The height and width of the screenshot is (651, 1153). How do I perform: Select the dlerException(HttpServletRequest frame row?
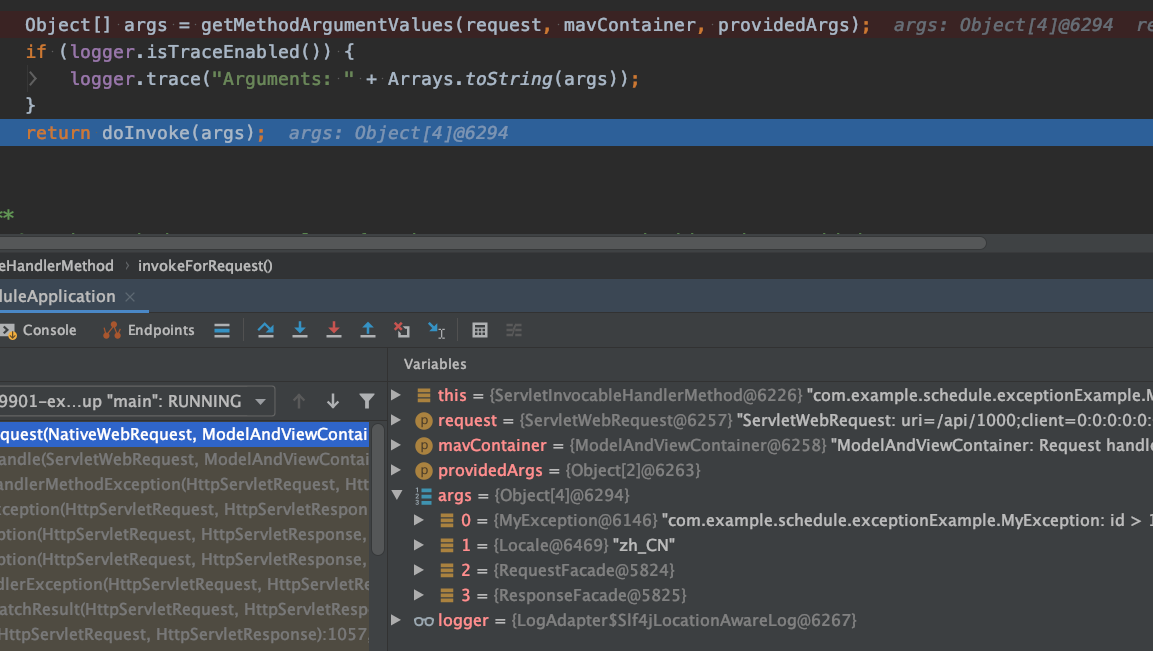pos(184,584)
